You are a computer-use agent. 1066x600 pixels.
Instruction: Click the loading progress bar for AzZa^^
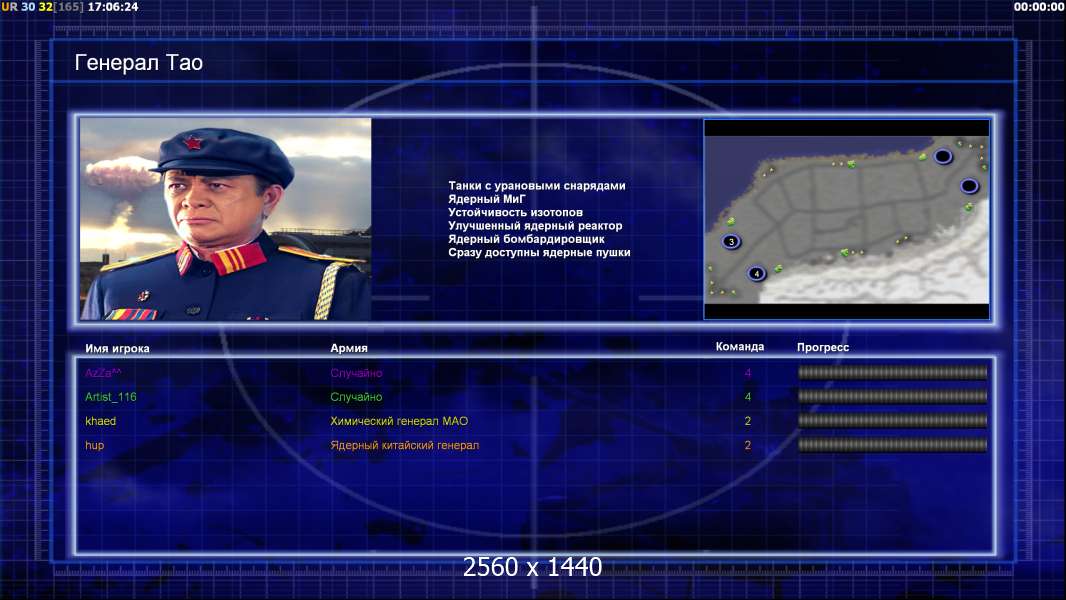[893, 372]
